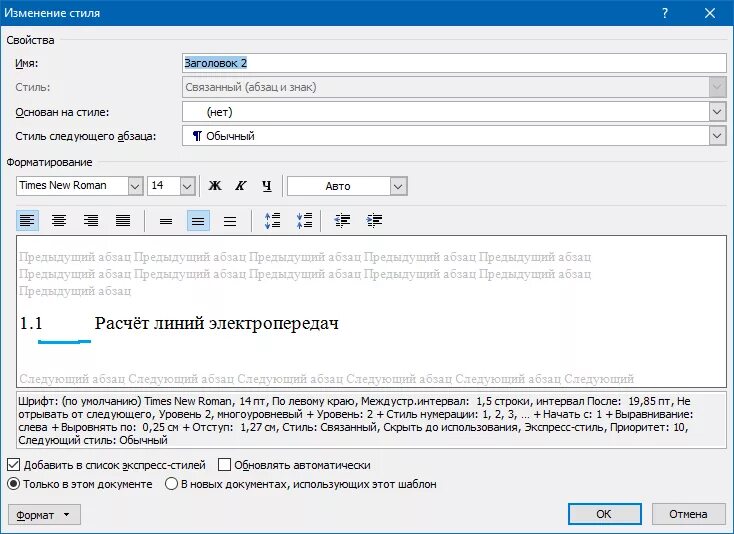Viewport: 734px width, 534px height.
Task: Set 1.5 line spacing
Action: (198, 220)
